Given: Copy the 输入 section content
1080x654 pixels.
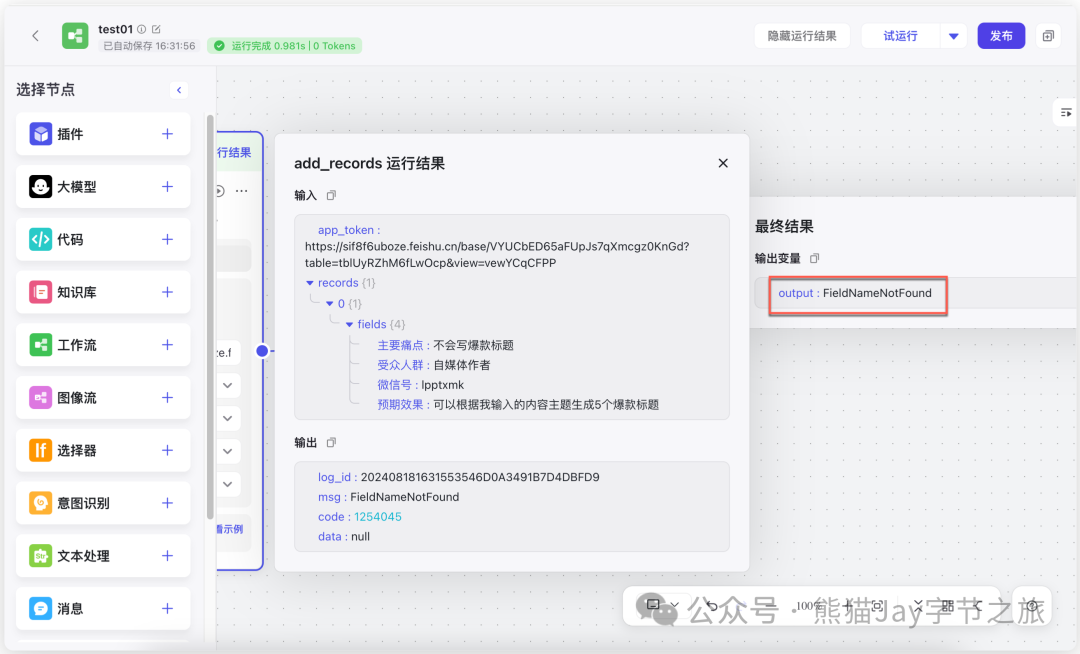Looking at the screenshot, I should tap(331, 196).
